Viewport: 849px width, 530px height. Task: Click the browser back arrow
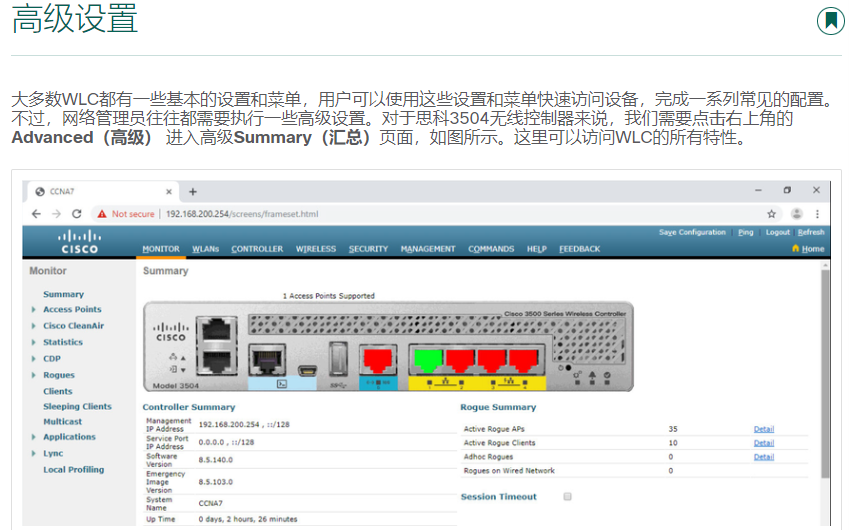tap(37, 214)
